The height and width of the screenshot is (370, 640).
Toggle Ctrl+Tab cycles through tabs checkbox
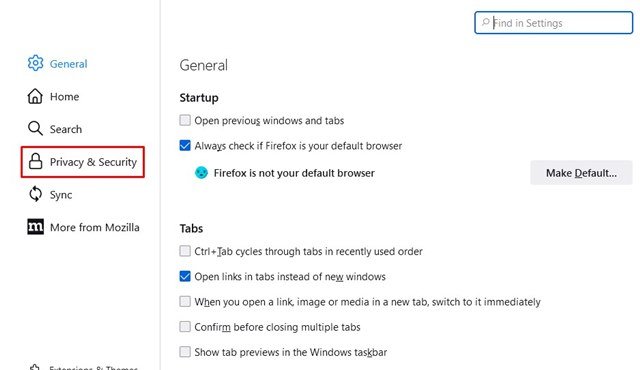(x=185, y=250)
